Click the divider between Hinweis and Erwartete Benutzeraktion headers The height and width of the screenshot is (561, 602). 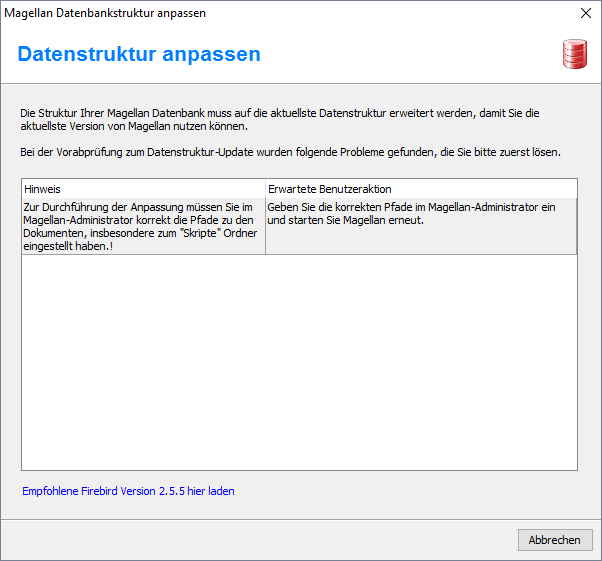[265, 189]
